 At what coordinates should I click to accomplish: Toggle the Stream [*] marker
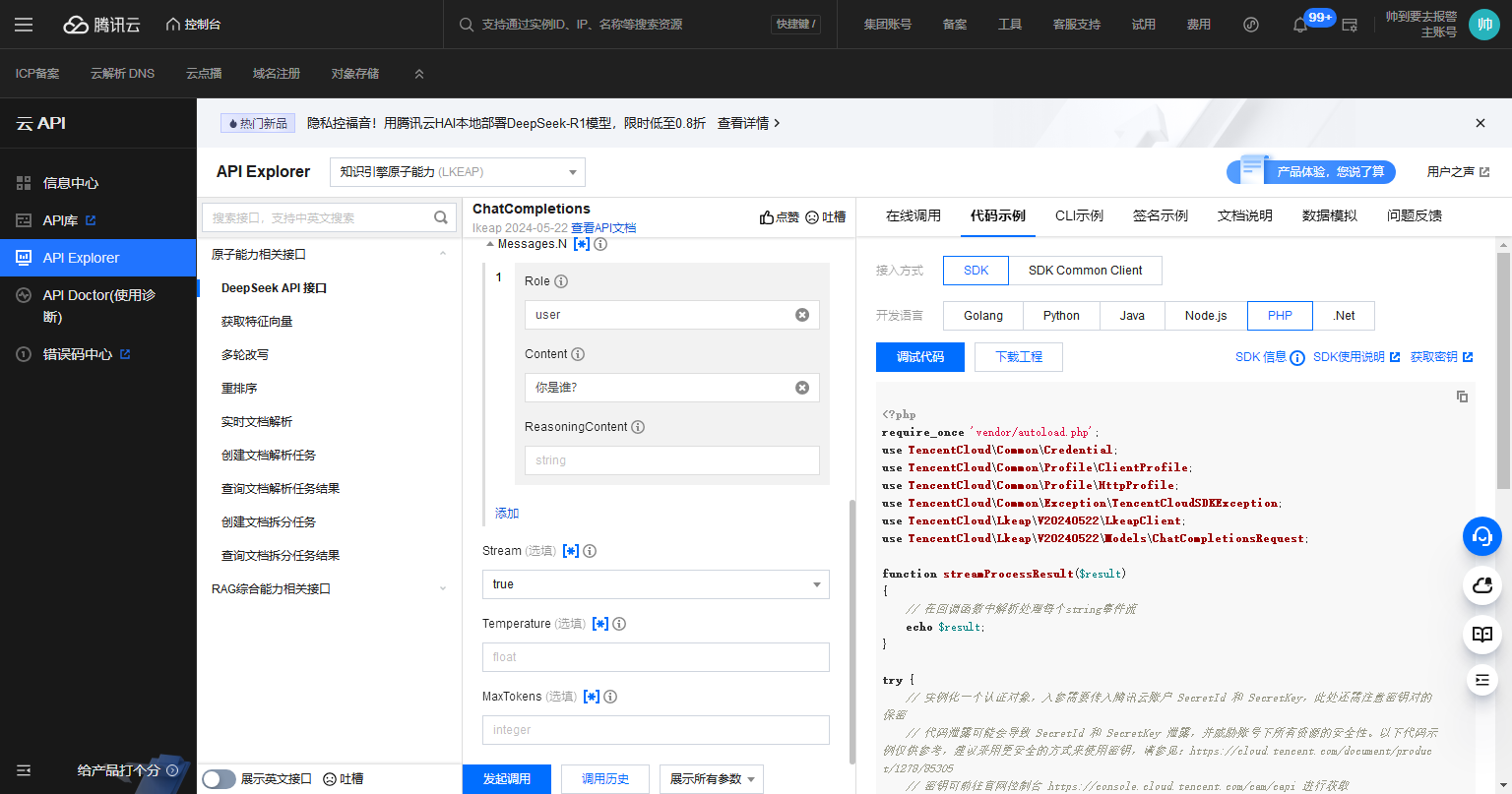click(x=571, y=551)
